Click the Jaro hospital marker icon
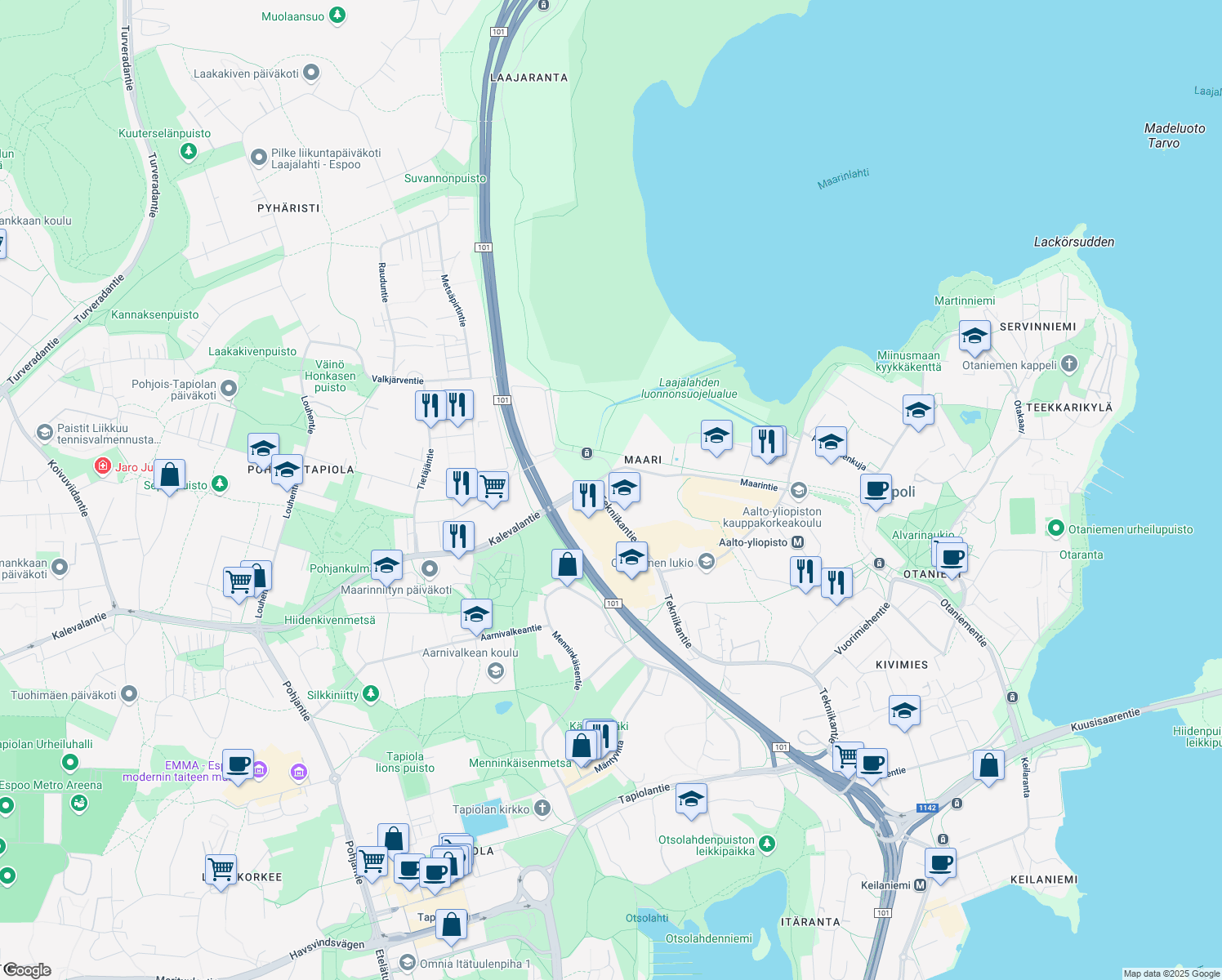The height and width of the screenshot is (980, 1222). 103,466
